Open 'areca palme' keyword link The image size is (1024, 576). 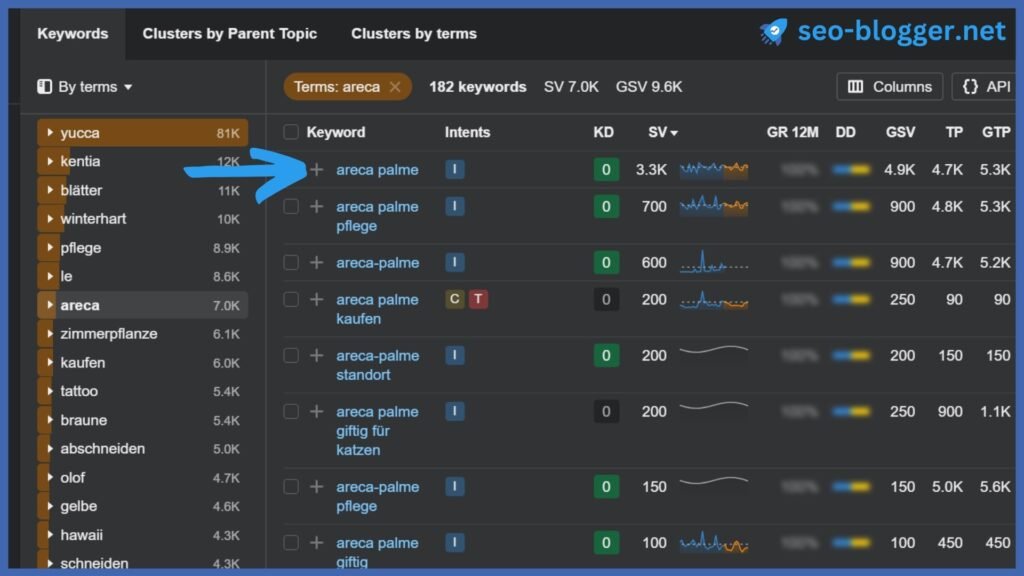tap(377, 170)
